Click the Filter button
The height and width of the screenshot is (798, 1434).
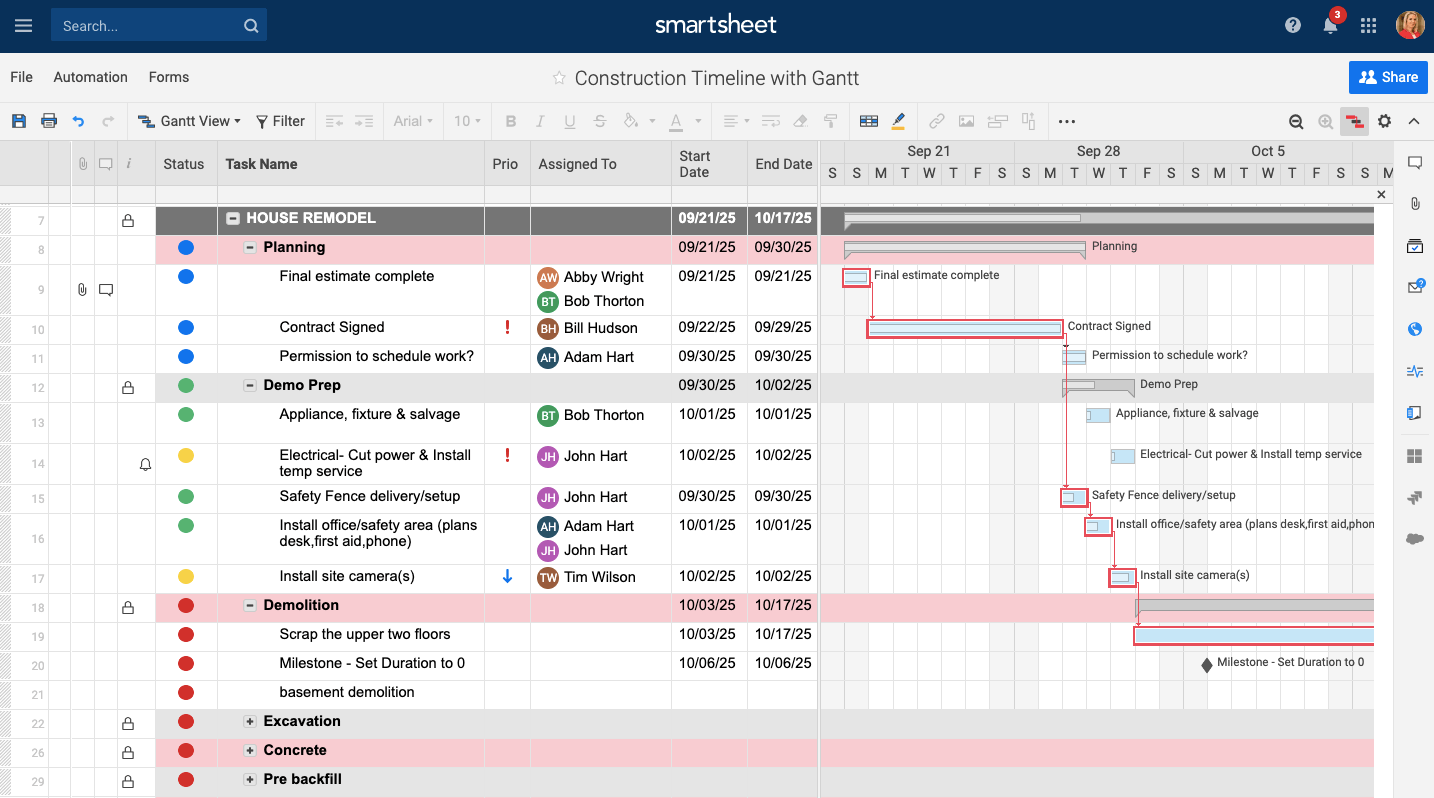pyautogui.click(x=280, y=121)
